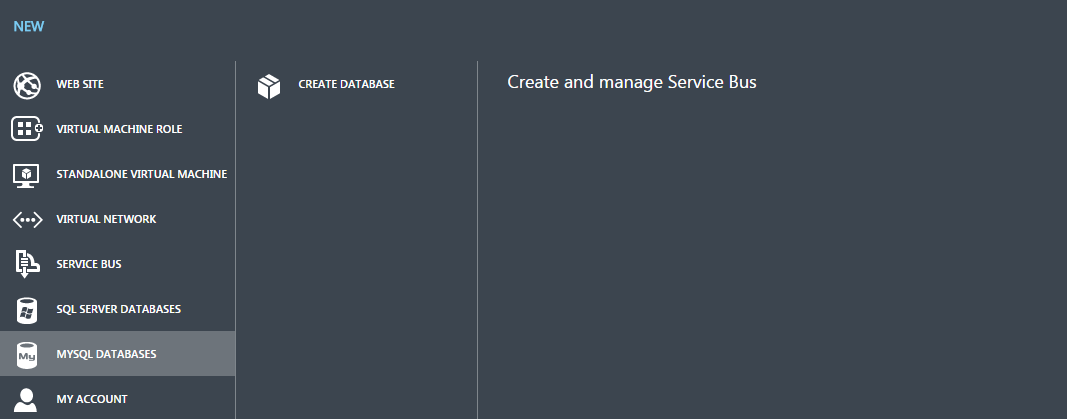Select VIRTUAL NETWORK menu label

click(106, 219)
